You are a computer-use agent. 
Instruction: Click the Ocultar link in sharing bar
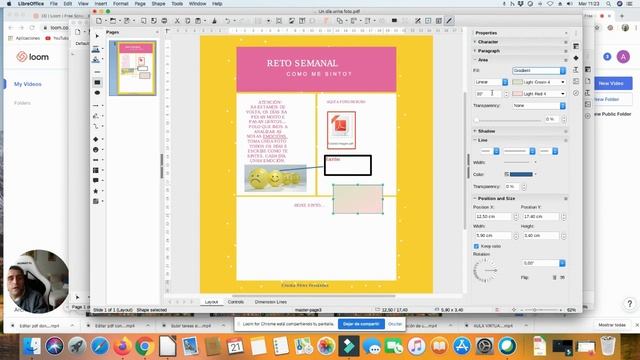pos(395,324)
